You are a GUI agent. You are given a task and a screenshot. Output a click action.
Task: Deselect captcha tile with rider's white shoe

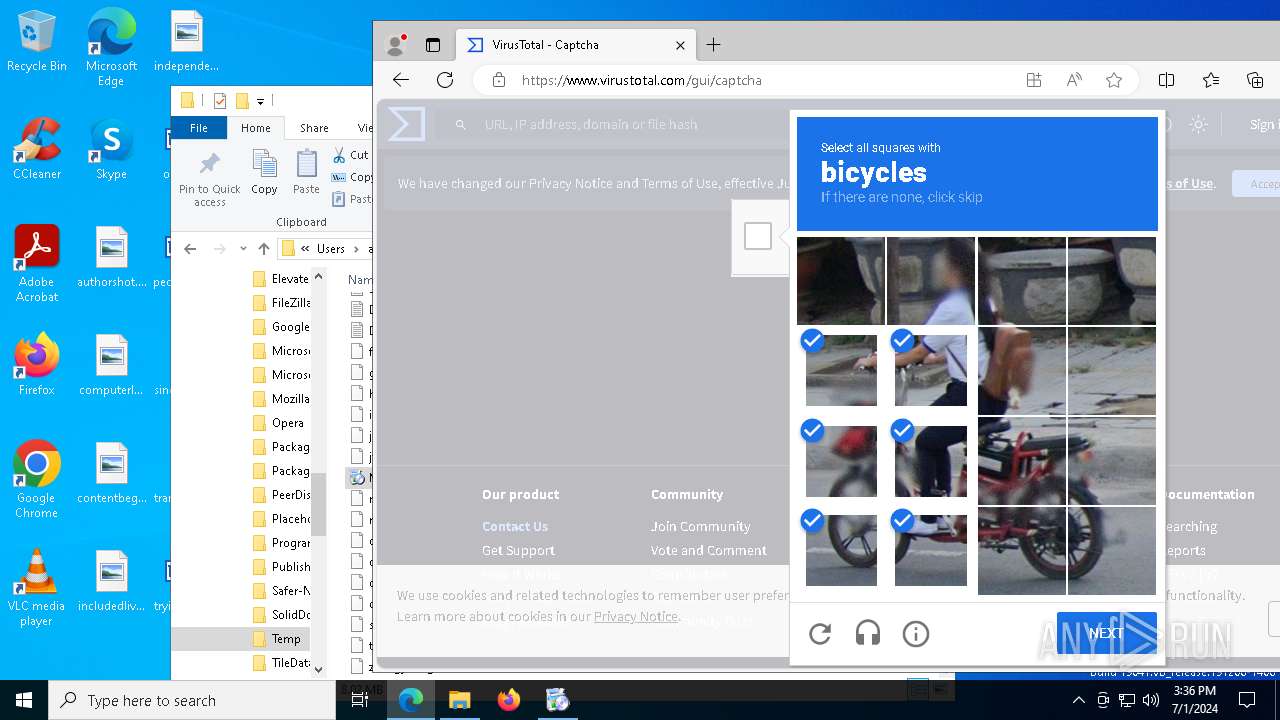[931, 550]
